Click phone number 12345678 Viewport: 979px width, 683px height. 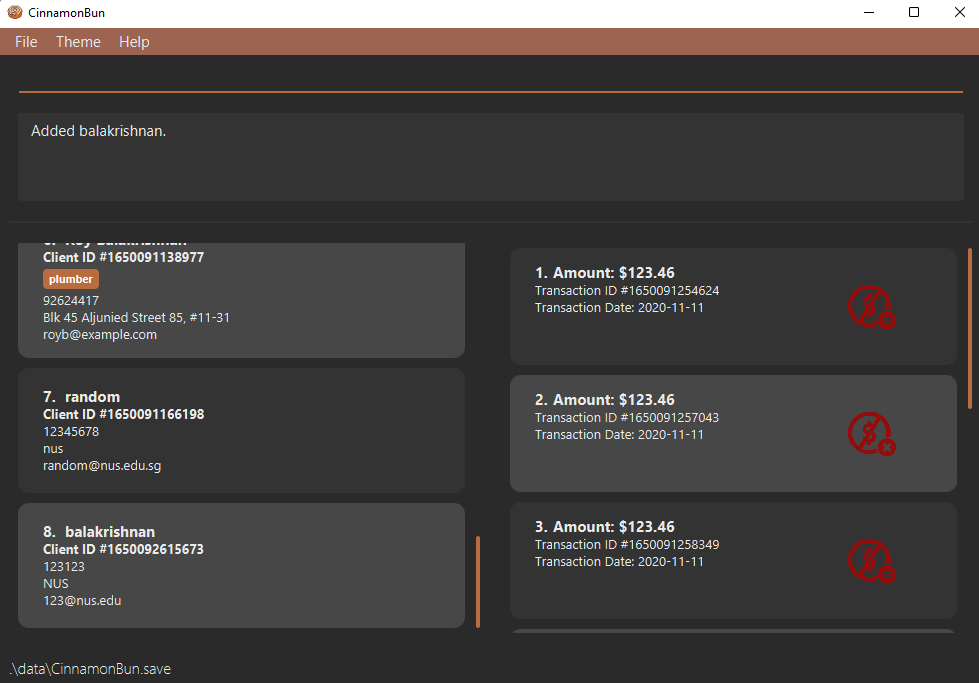click(x=71, y=431)
